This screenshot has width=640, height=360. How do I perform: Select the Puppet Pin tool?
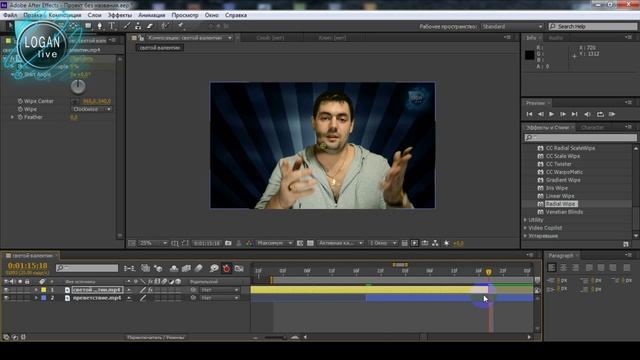[x=180, y=26]
